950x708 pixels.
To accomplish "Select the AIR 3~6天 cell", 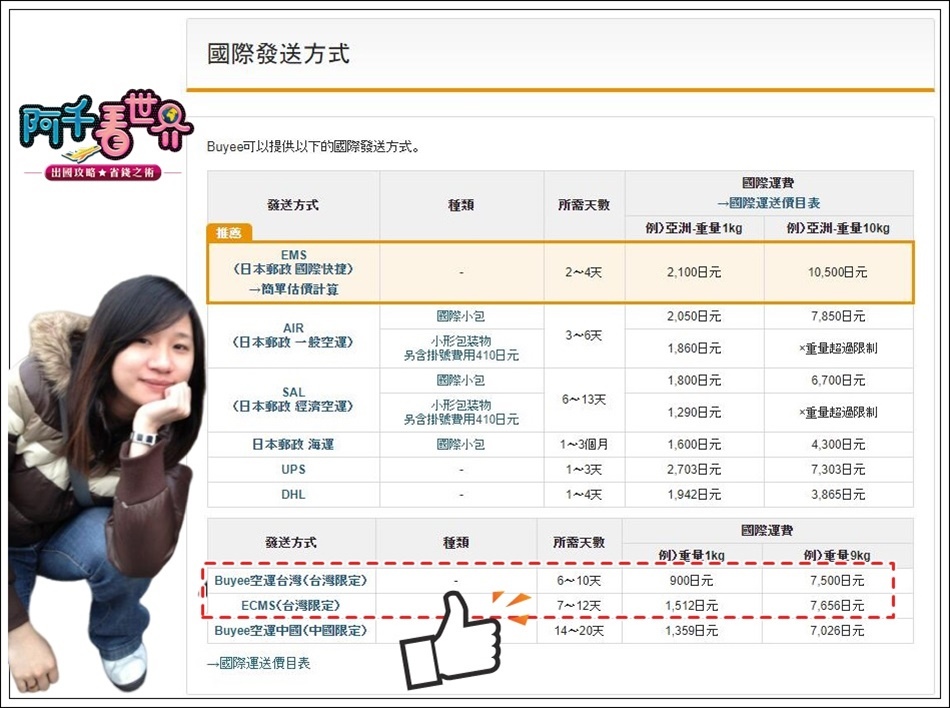I will pyautogui.click(x=584, y=336).
